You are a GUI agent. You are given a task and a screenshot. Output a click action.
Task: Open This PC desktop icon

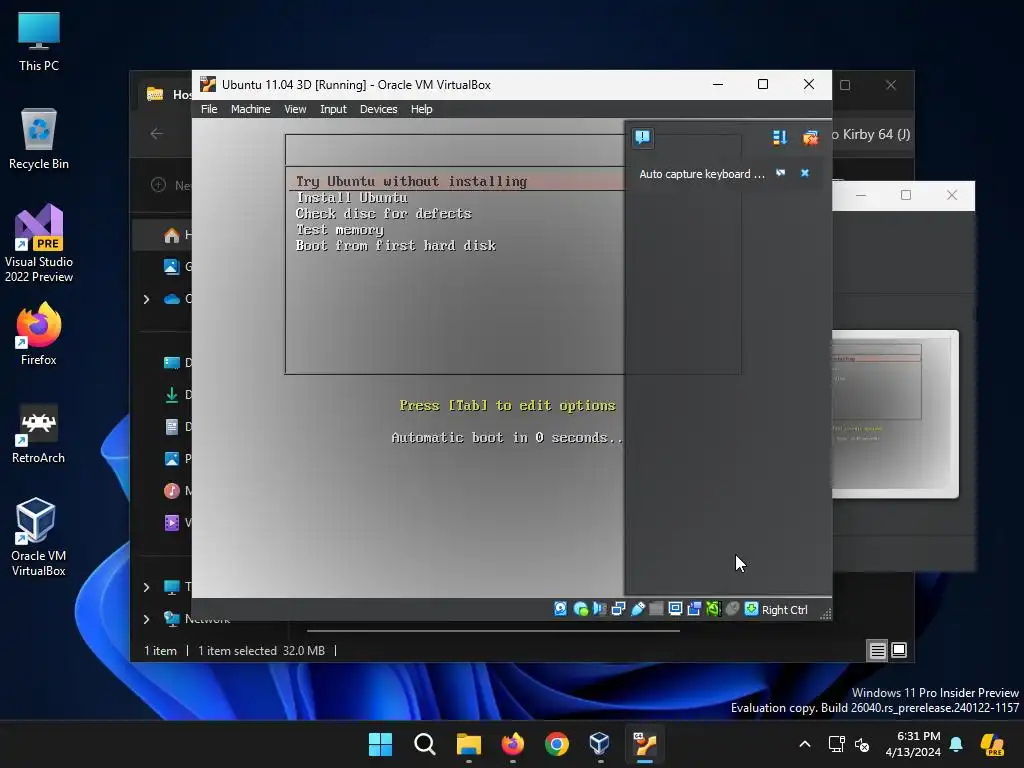tap(39, 41)
